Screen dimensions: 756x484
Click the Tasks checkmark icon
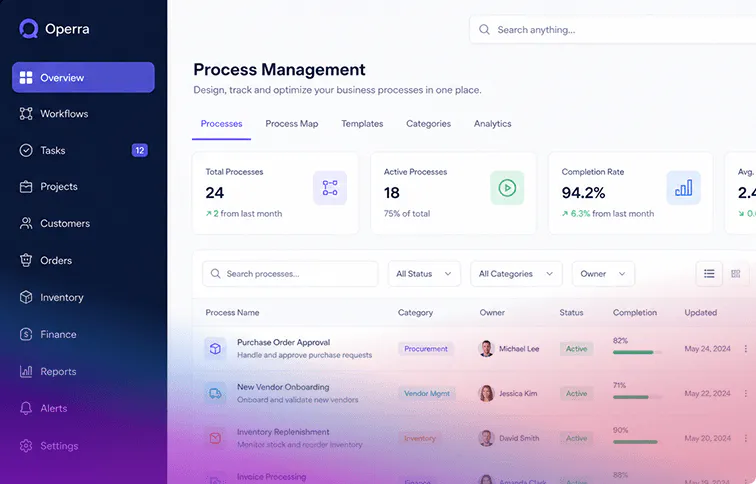coord(26,150)
